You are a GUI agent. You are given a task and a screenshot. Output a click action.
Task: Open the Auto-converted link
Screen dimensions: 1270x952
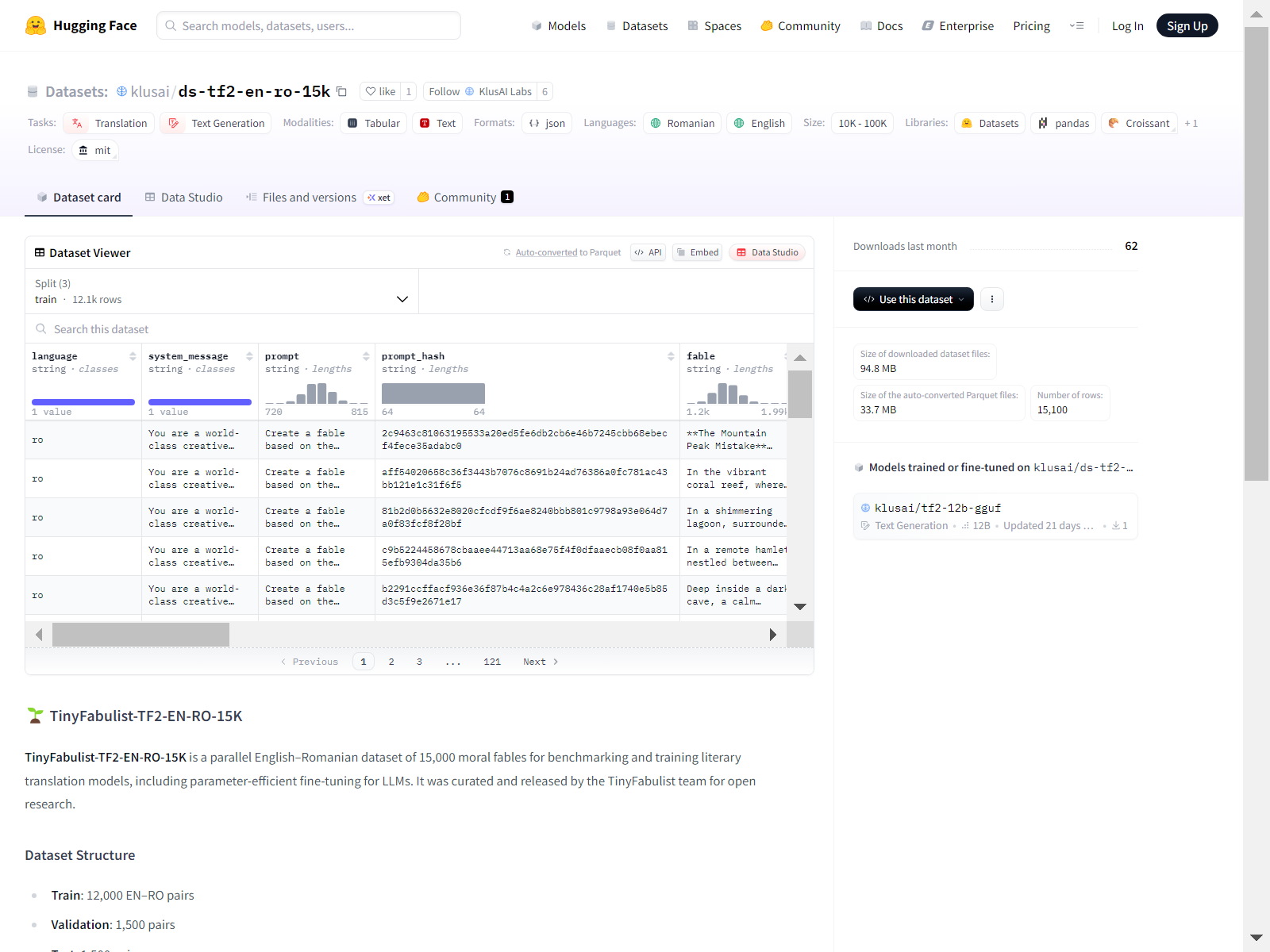pos(546,252)
